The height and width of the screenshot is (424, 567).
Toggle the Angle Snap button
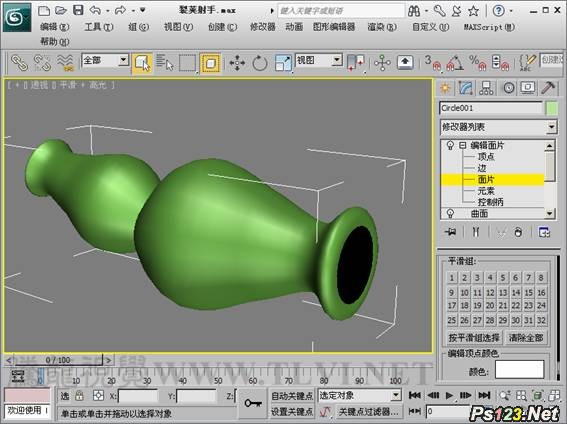(x=455, y=63)
